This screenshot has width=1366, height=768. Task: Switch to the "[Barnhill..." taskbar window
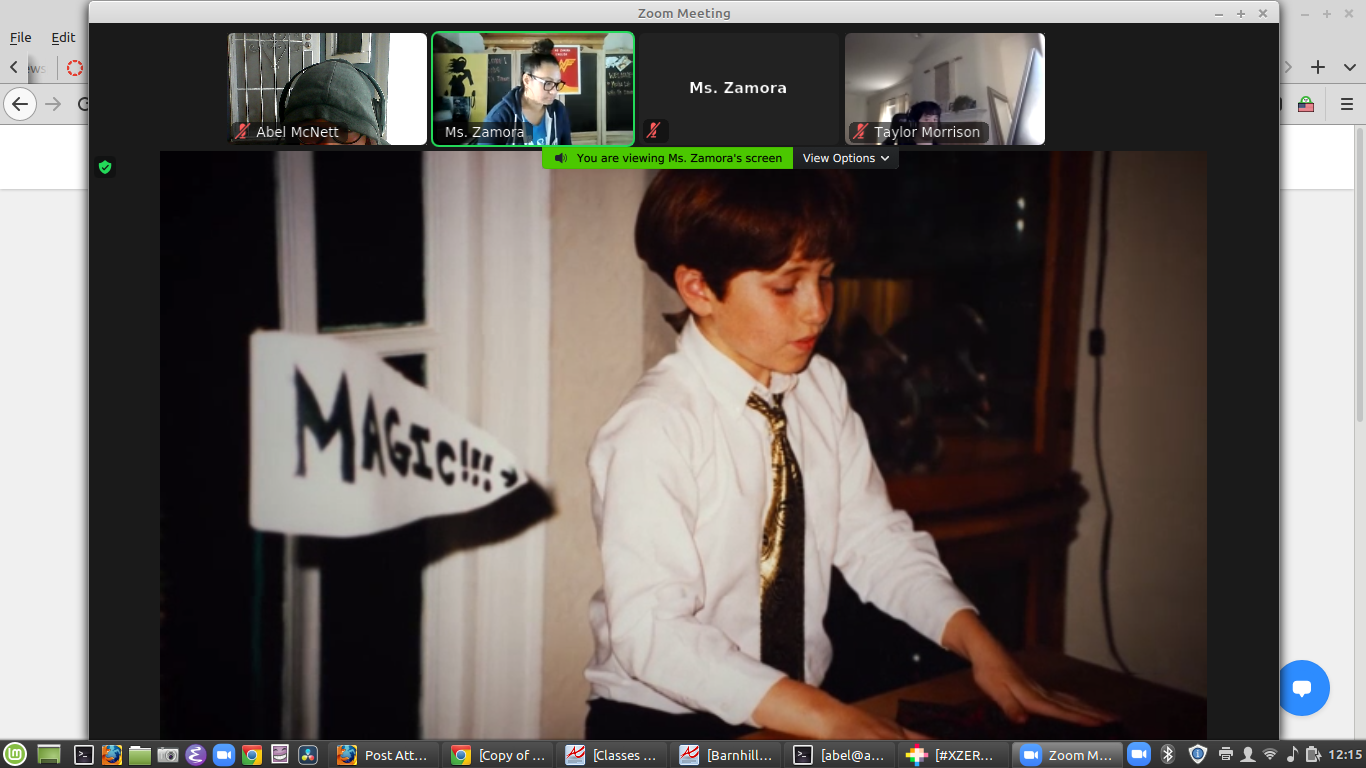pyautogui.click(x=726, y=755)
